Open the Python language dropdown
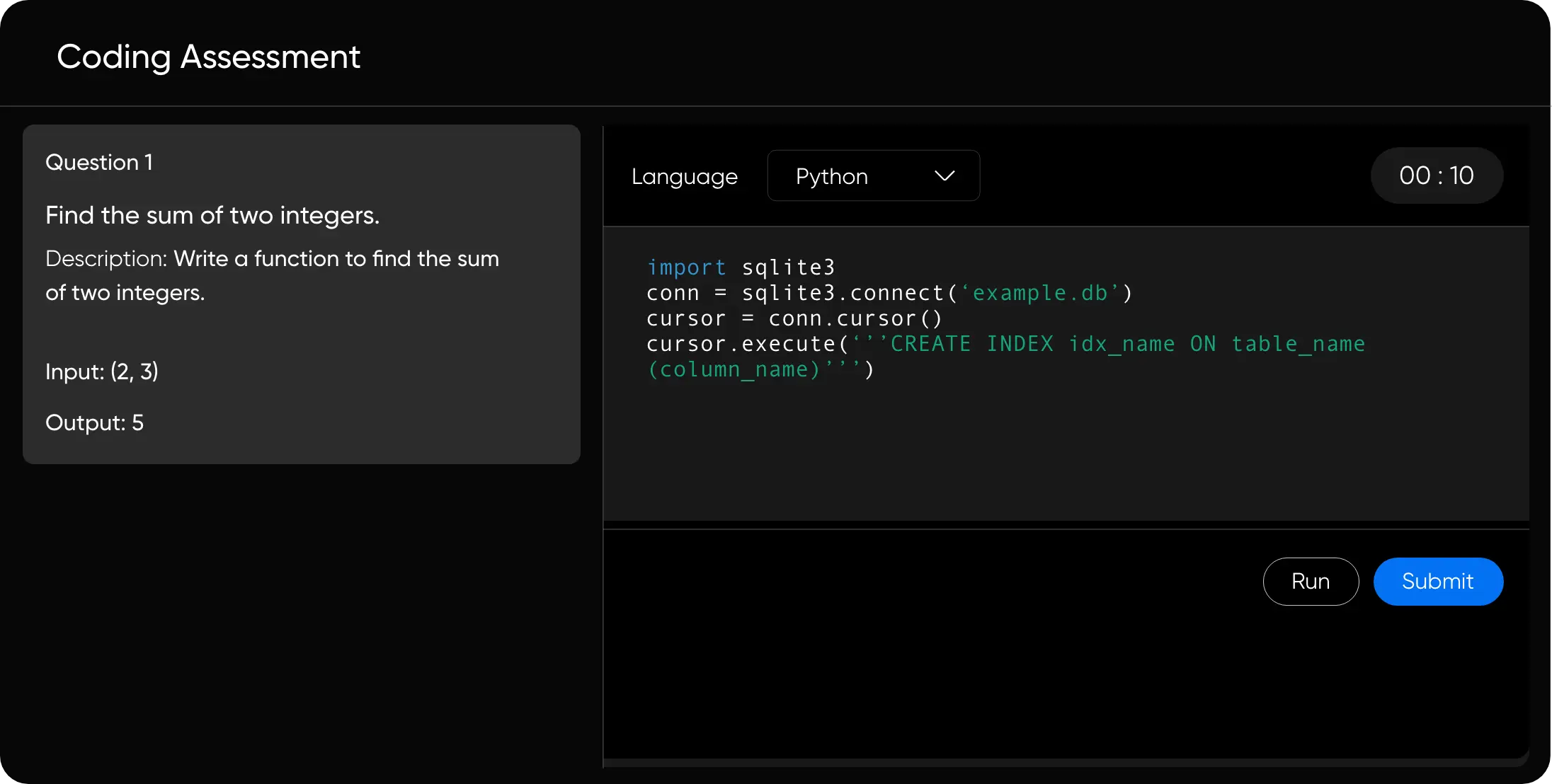 [x=873, y=175]
